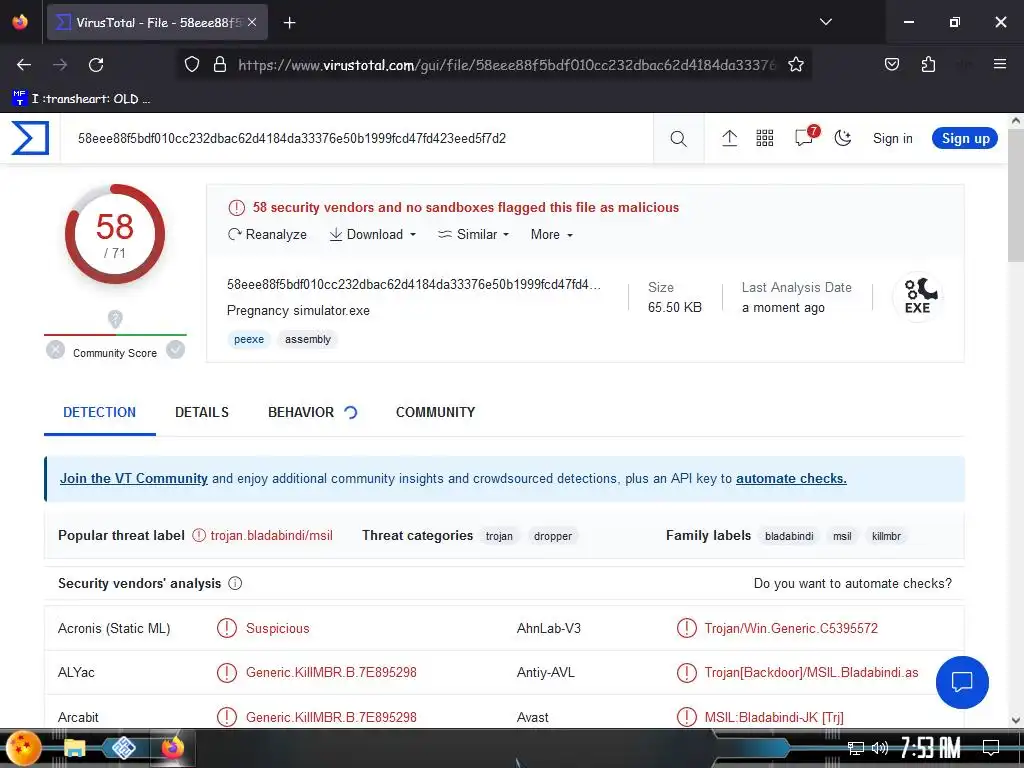
Task: Click Antiy-AVL Trojan[Backdoor]/MSIL.Bladabindi.as result
Action: click(811, 673)
